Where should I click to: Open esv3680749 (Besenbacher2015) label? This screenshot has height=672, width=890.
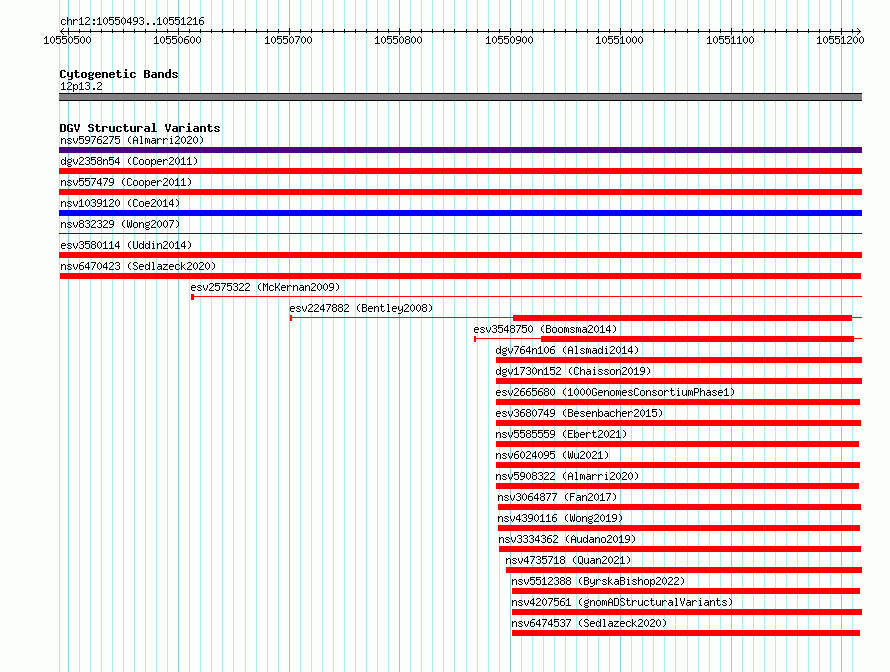coord(579,413)
